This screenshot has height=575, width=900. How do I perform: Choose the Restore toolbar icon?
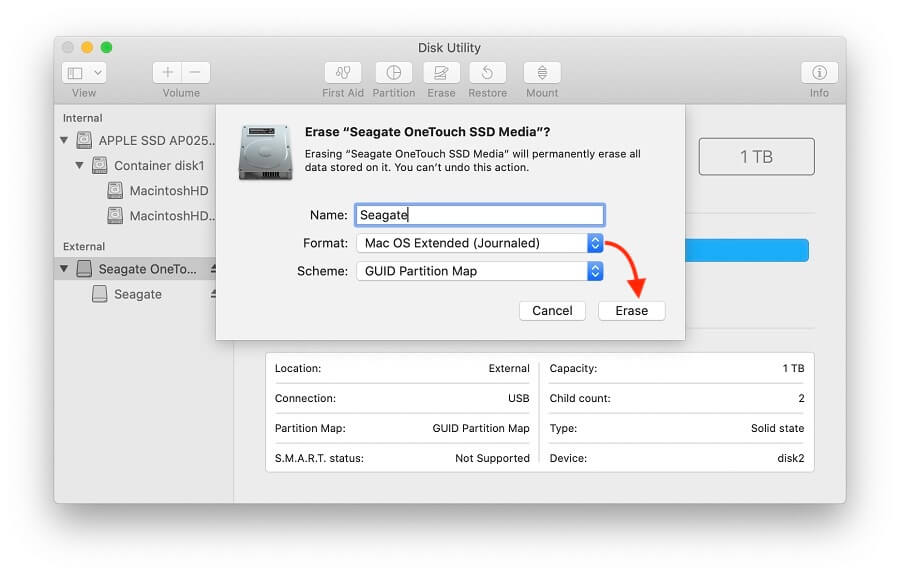pos(487,73)
